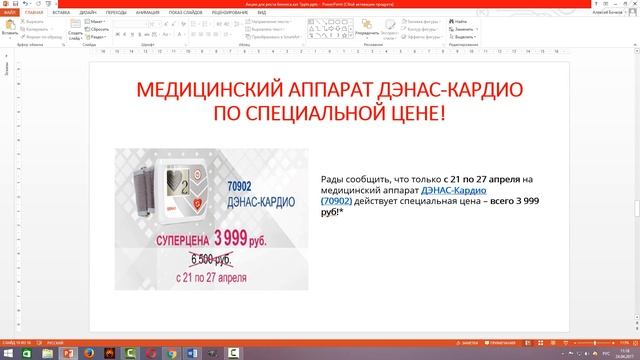Redo the last action

click(x=38, y=4)
